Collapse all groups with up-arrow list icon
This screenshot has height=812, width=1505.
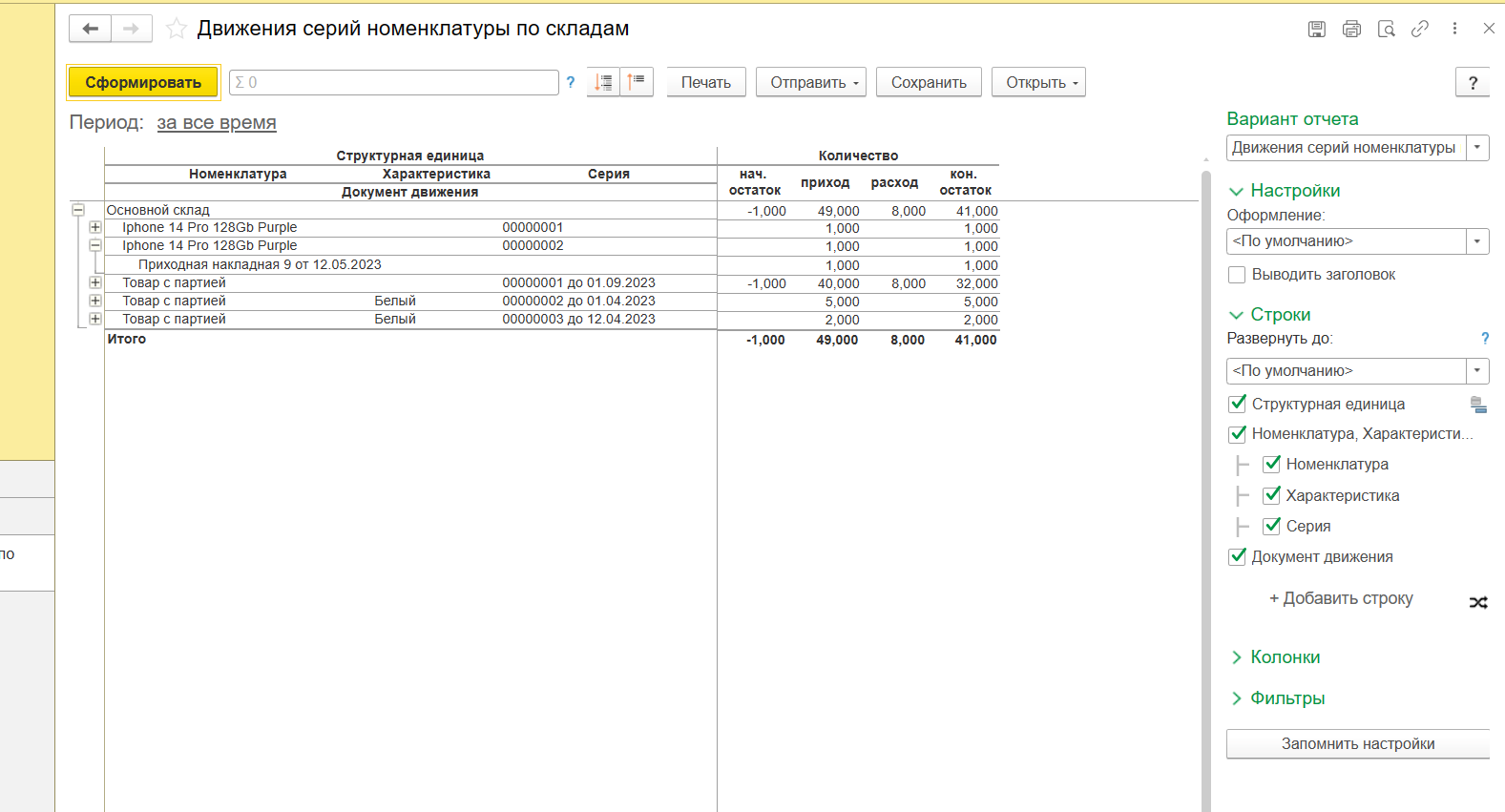(x=637, y=82)
